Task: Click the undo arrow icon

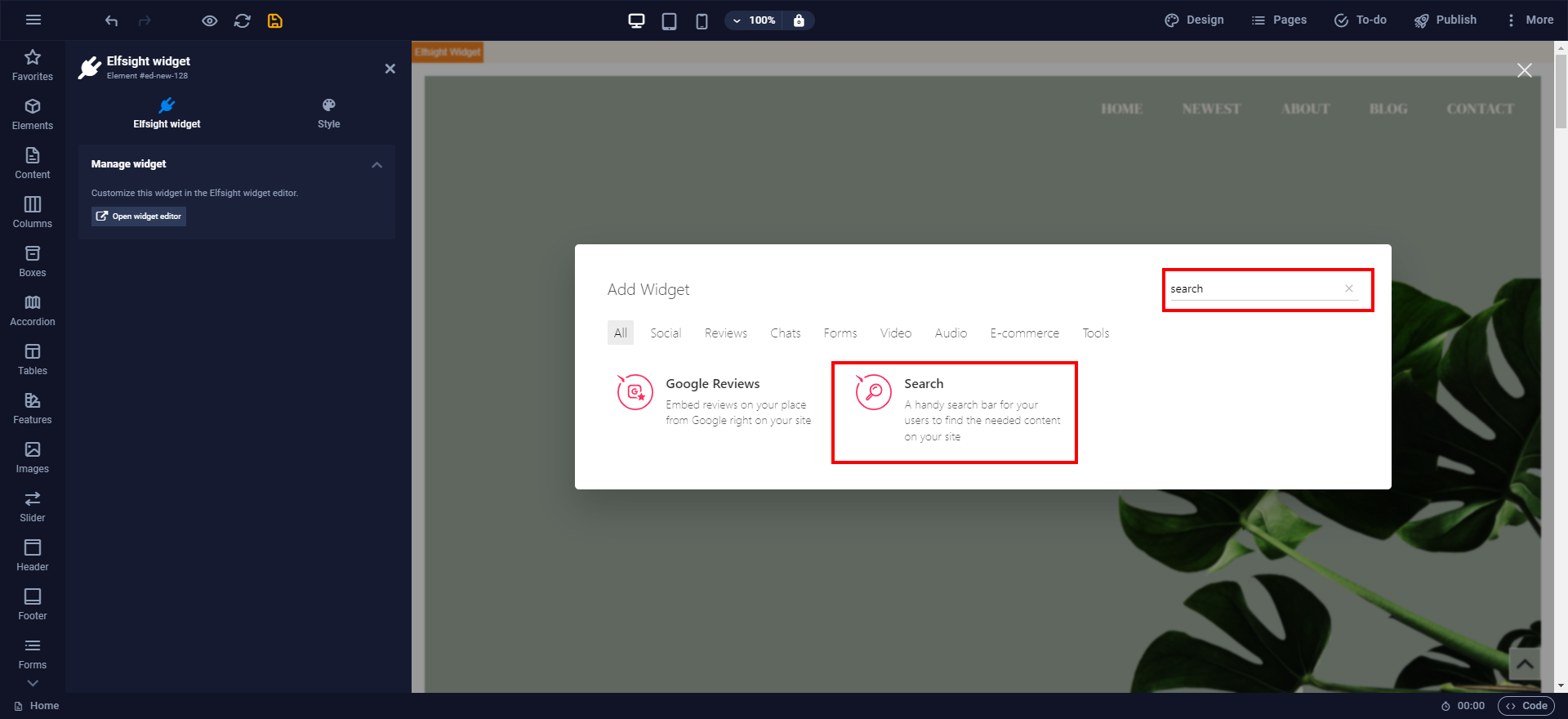Action: click(x=112, y=21)
